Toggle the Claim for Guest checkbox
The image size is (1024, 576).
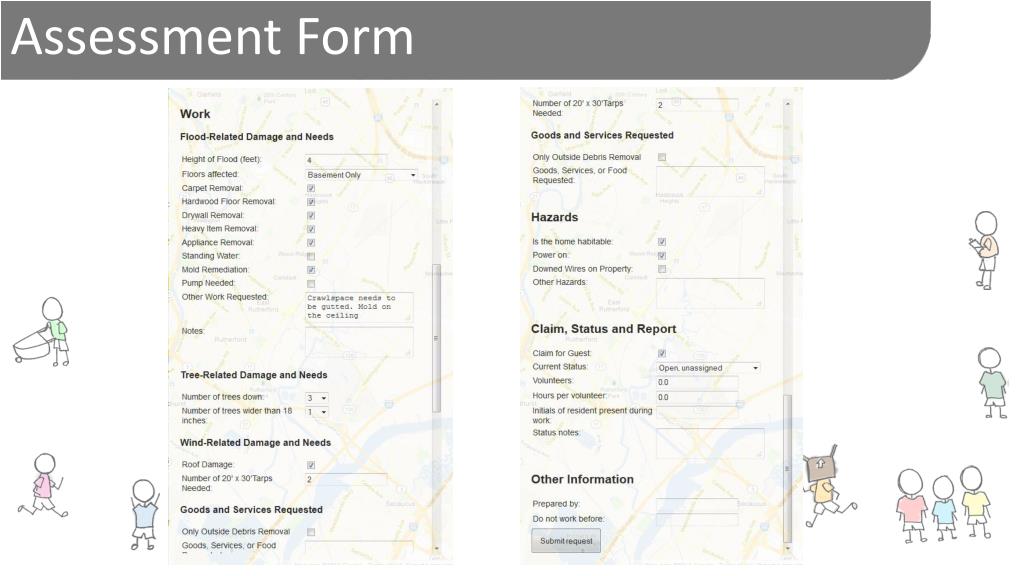click(662, 353)
